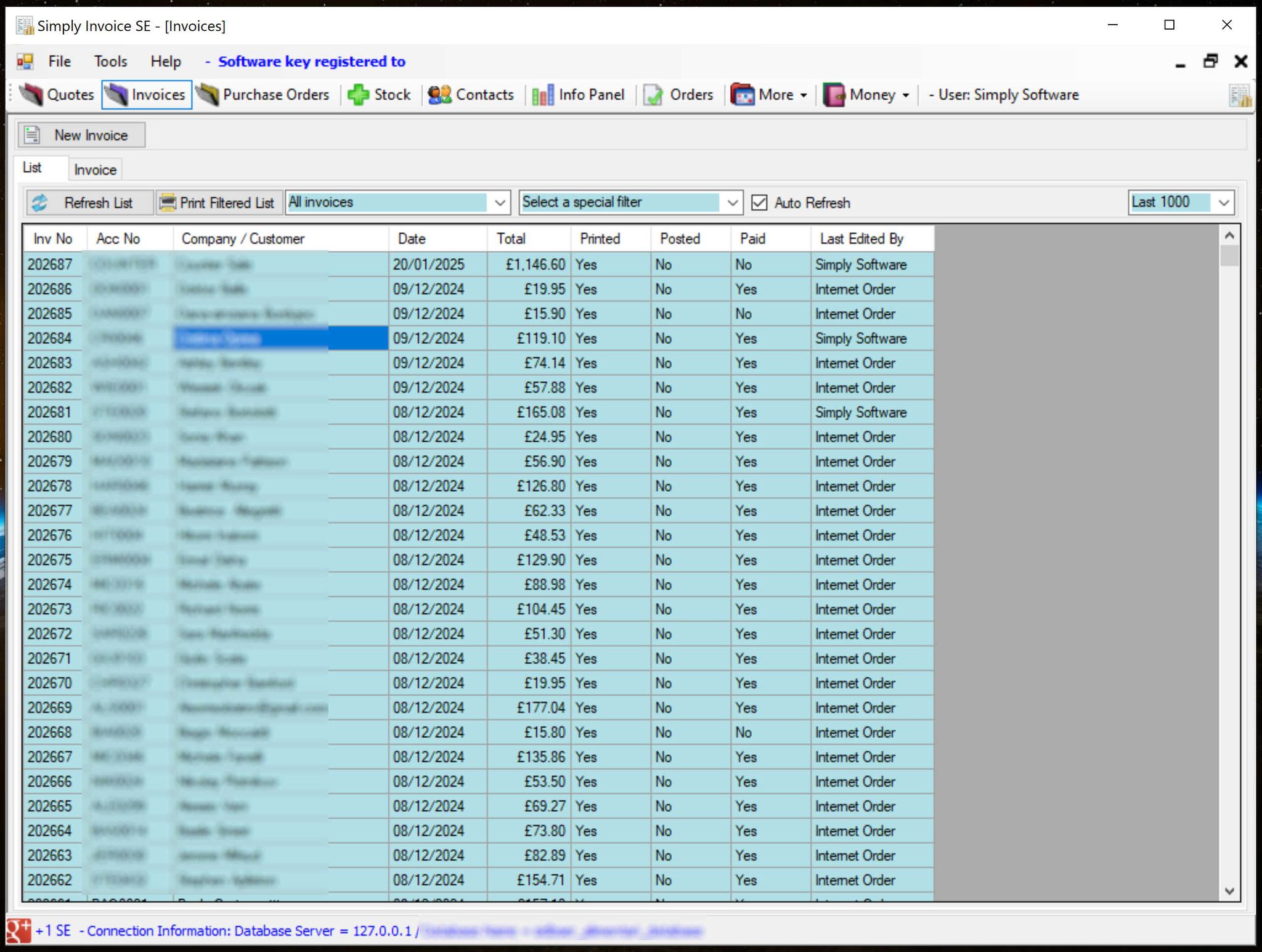The width and height of the screenshot is (1262, 952).
Task: Create a New Invoice
Action: (x=81, y=135)
